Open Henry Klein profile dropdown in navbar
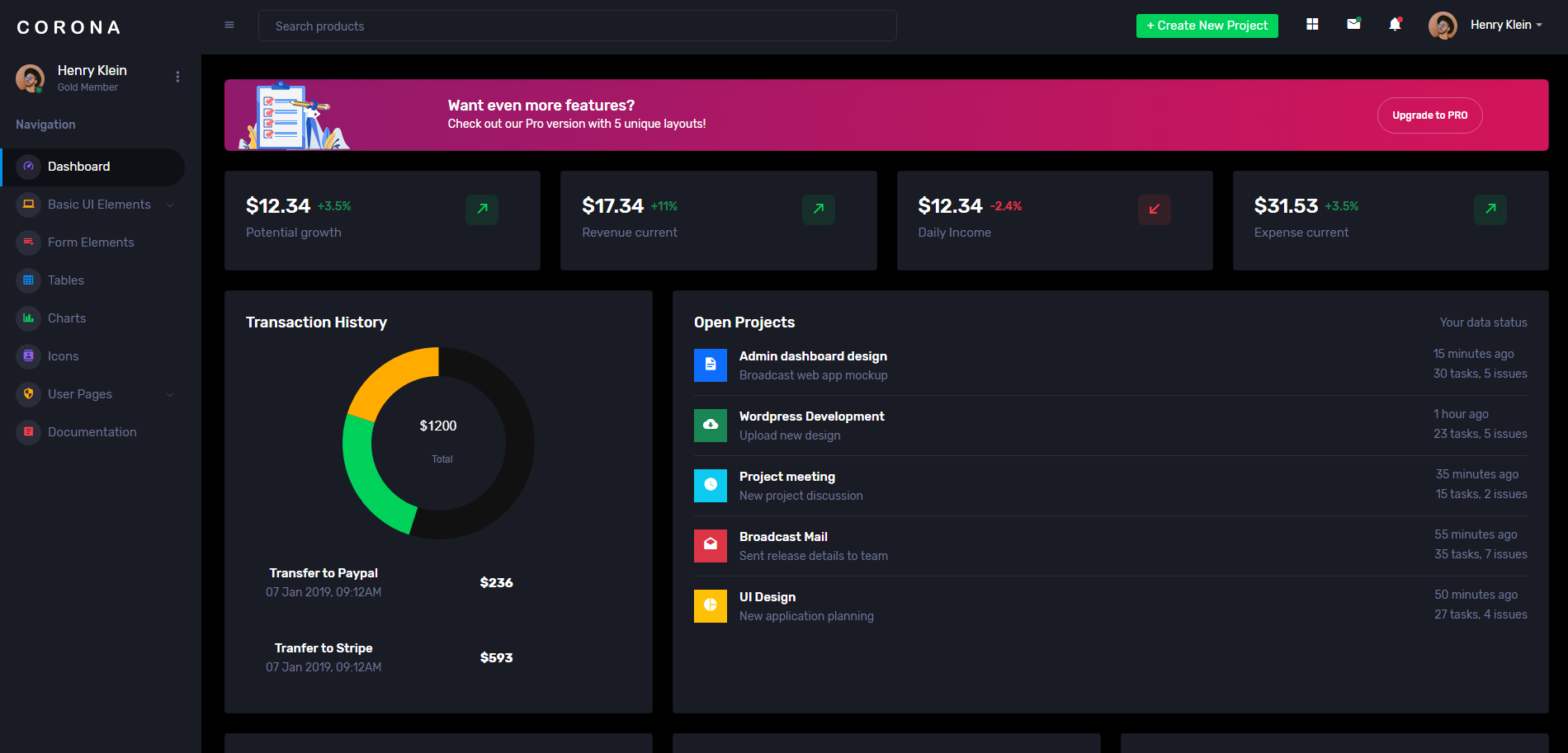1568x753 pixels. [x=1506, y=25]
